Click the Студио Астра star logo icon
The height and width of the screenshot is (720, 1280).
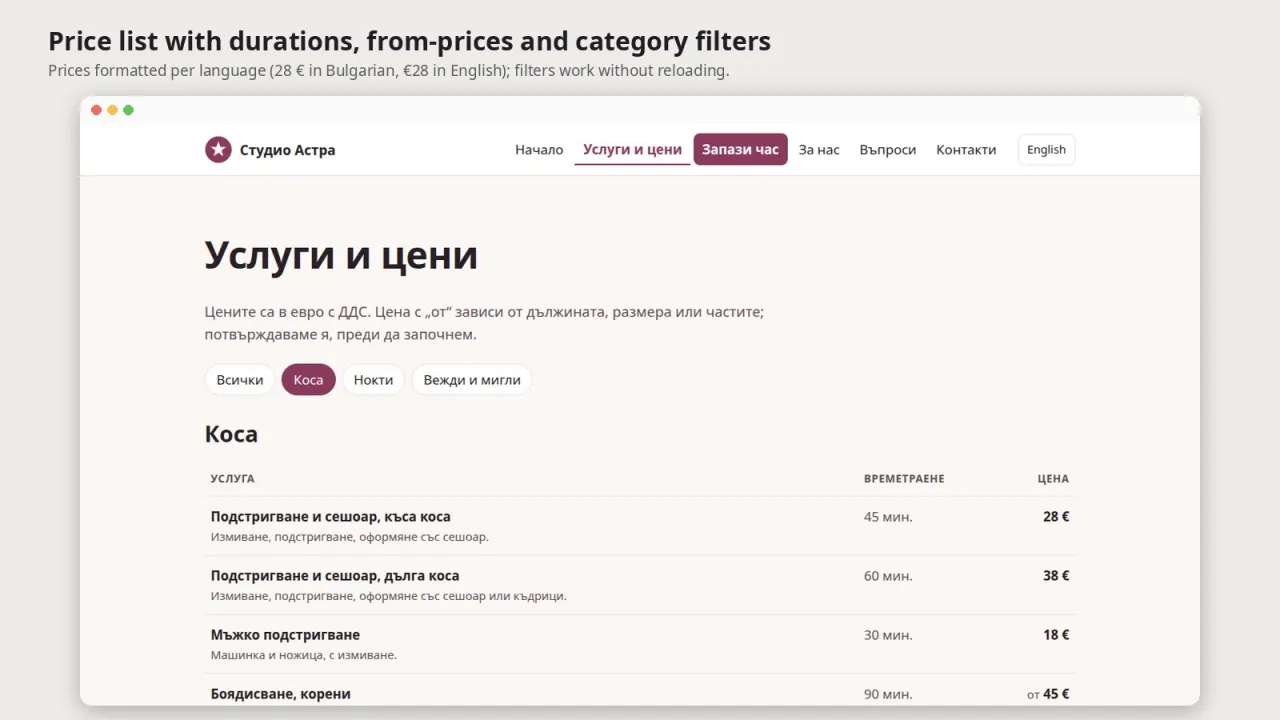pos(218,150)
